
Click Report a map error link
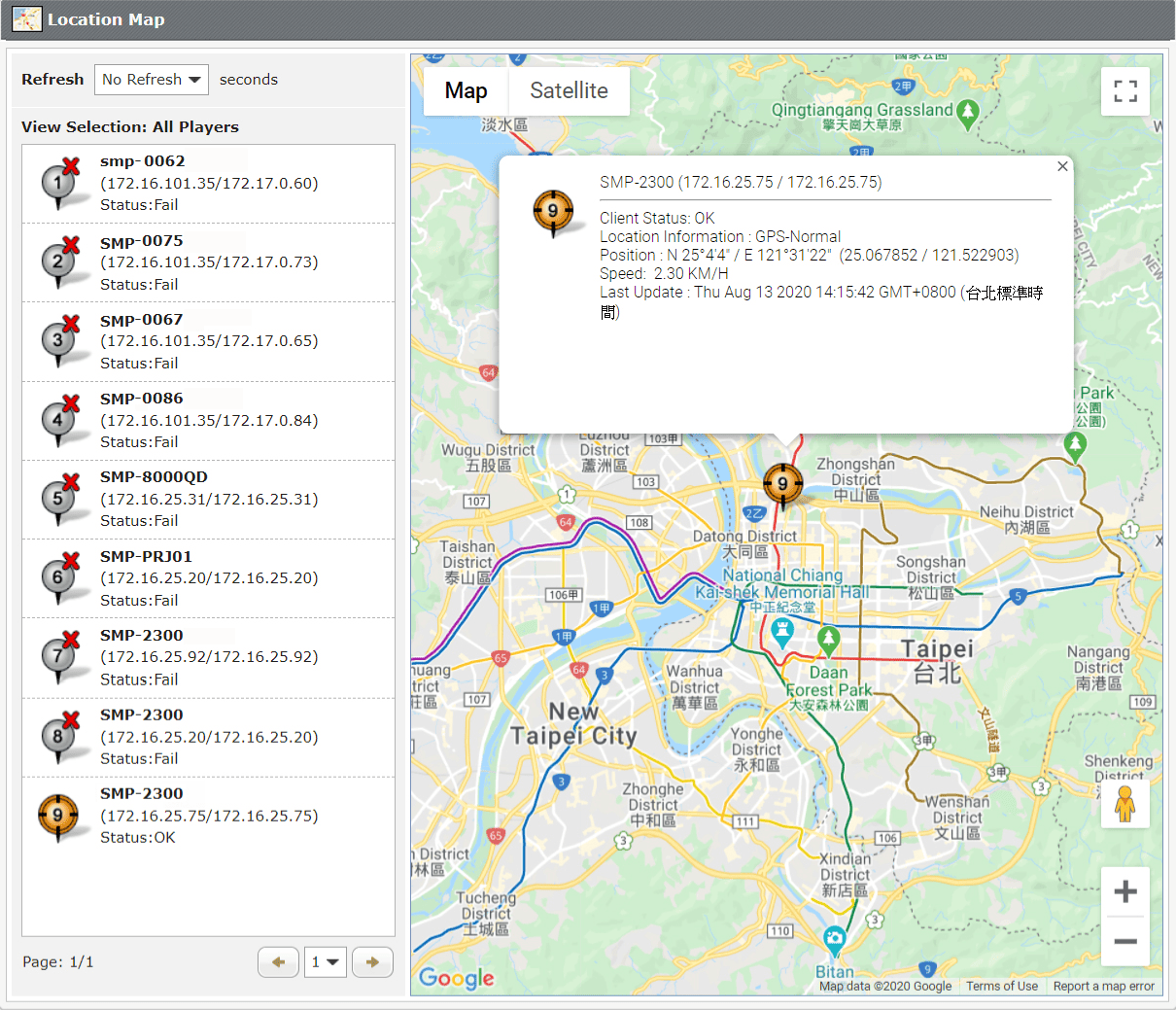click(x=1103, y=986)
